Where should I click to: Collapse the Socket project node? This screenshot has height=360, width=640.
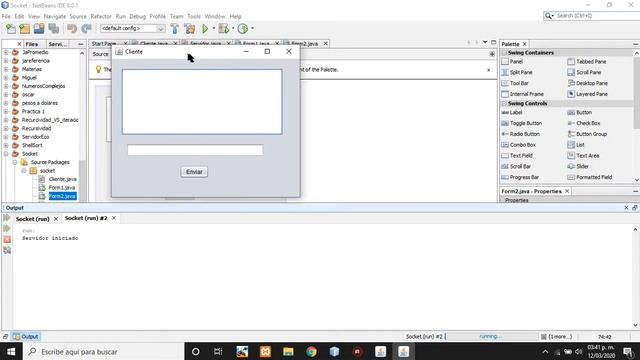[6, 154]
